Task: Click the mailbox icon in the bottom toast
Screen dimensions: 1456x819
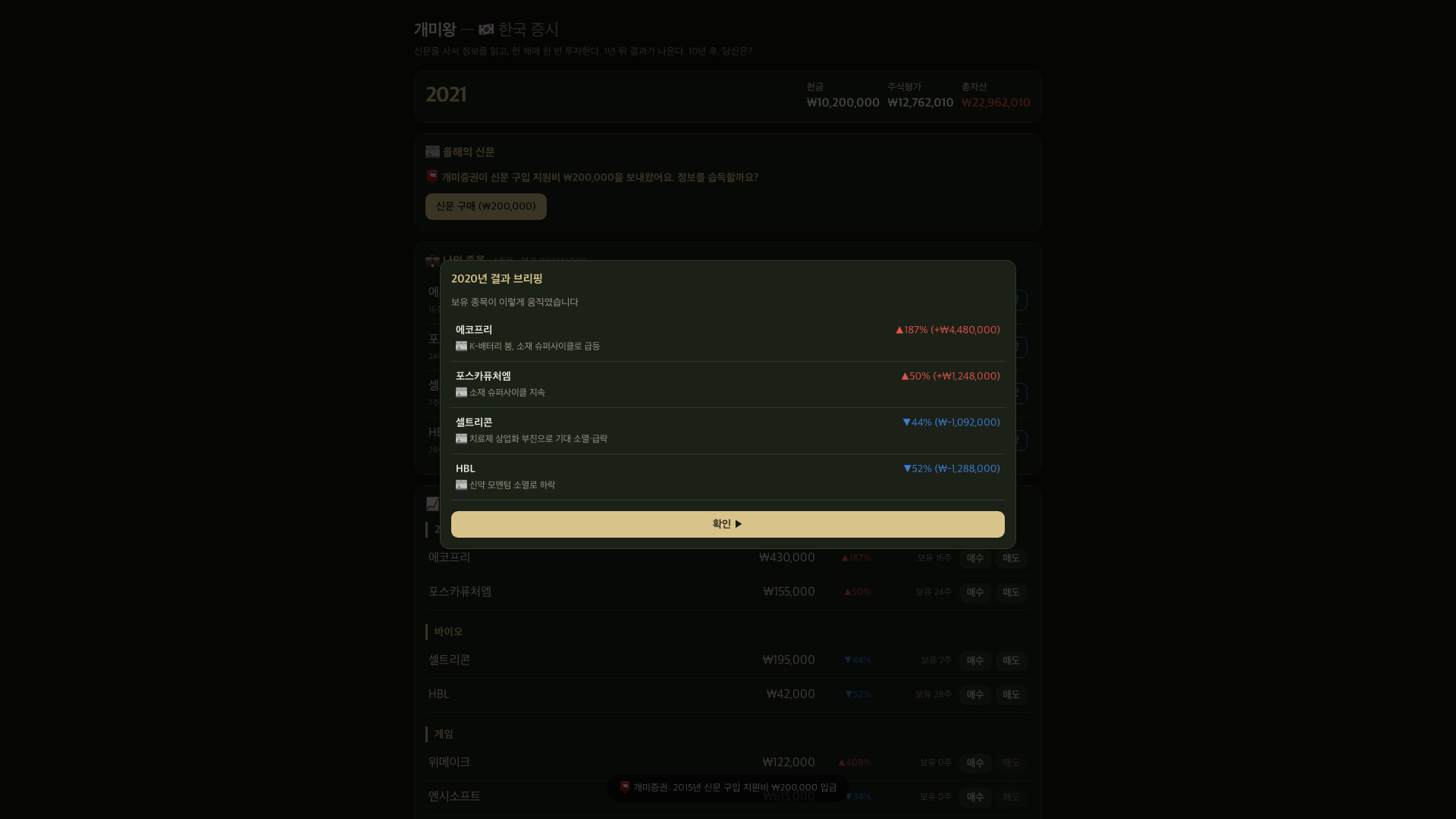Action: 625,787
